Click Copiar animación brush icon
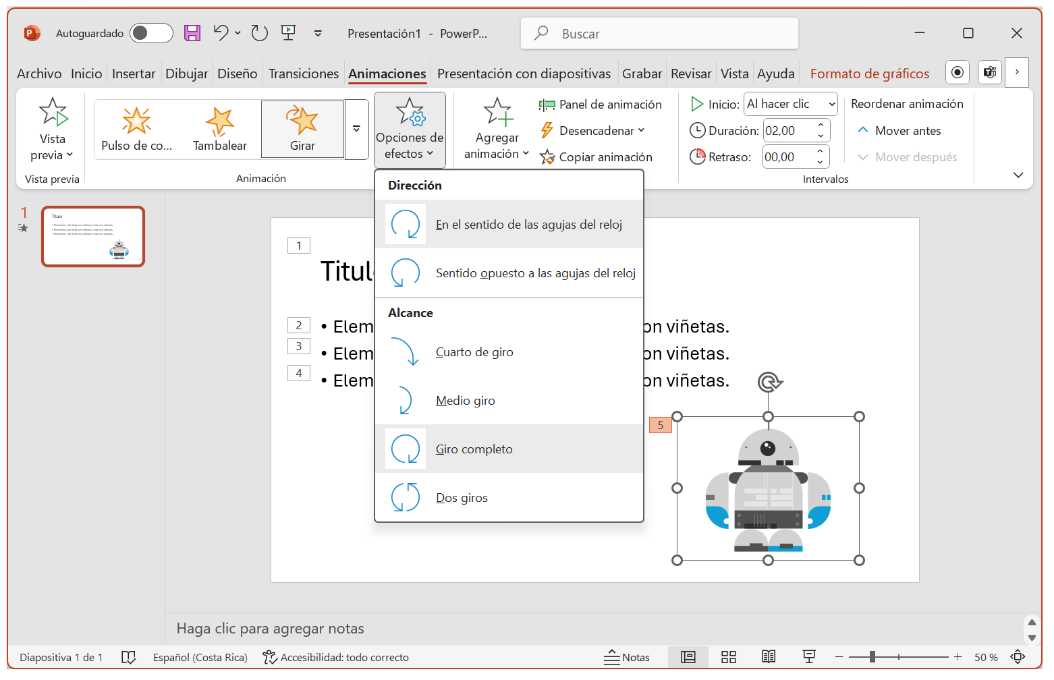This screenshot has height=680, width=1054. click(547, 157)
